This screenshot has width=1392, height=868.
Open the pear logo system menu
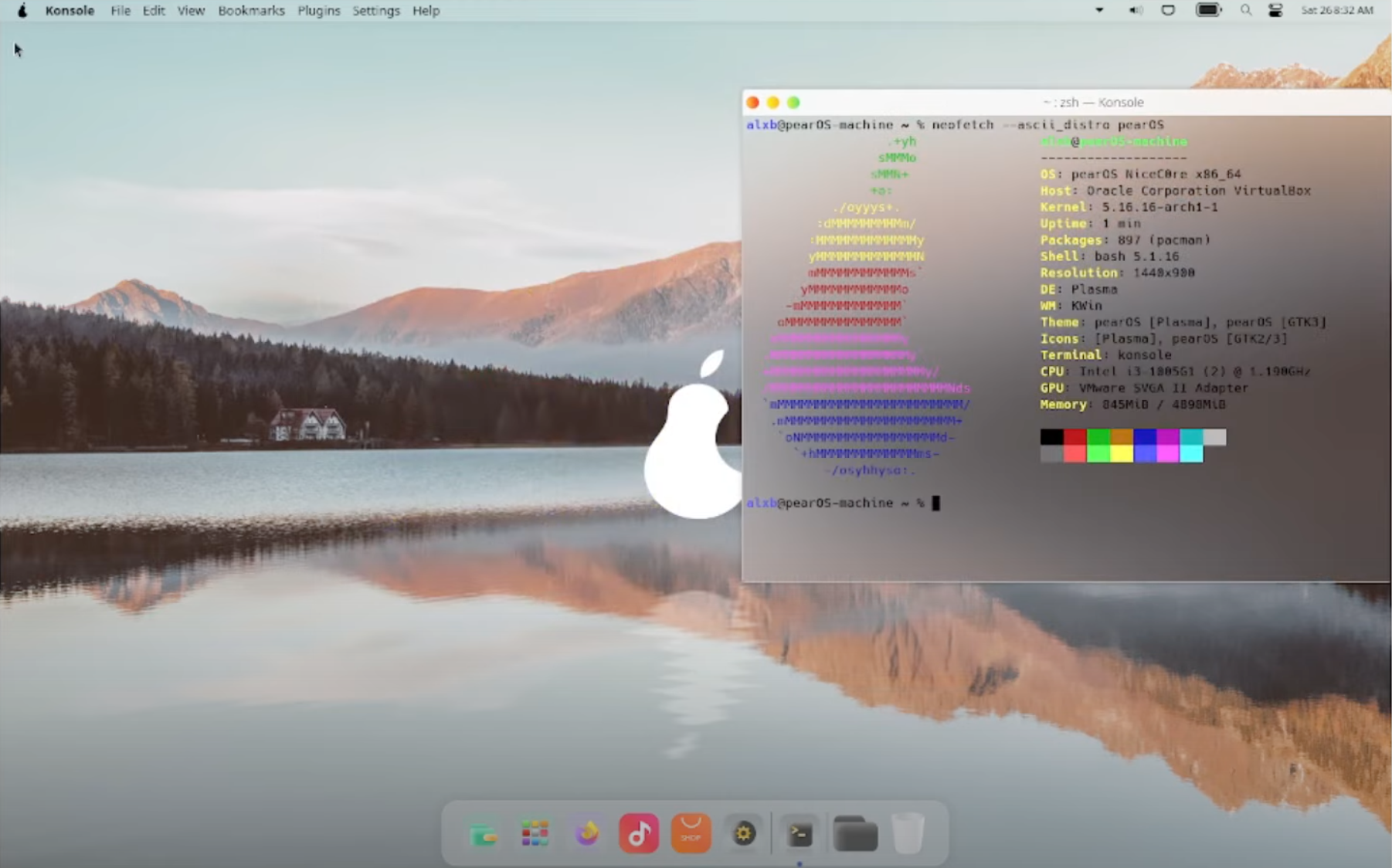[22, 11]
